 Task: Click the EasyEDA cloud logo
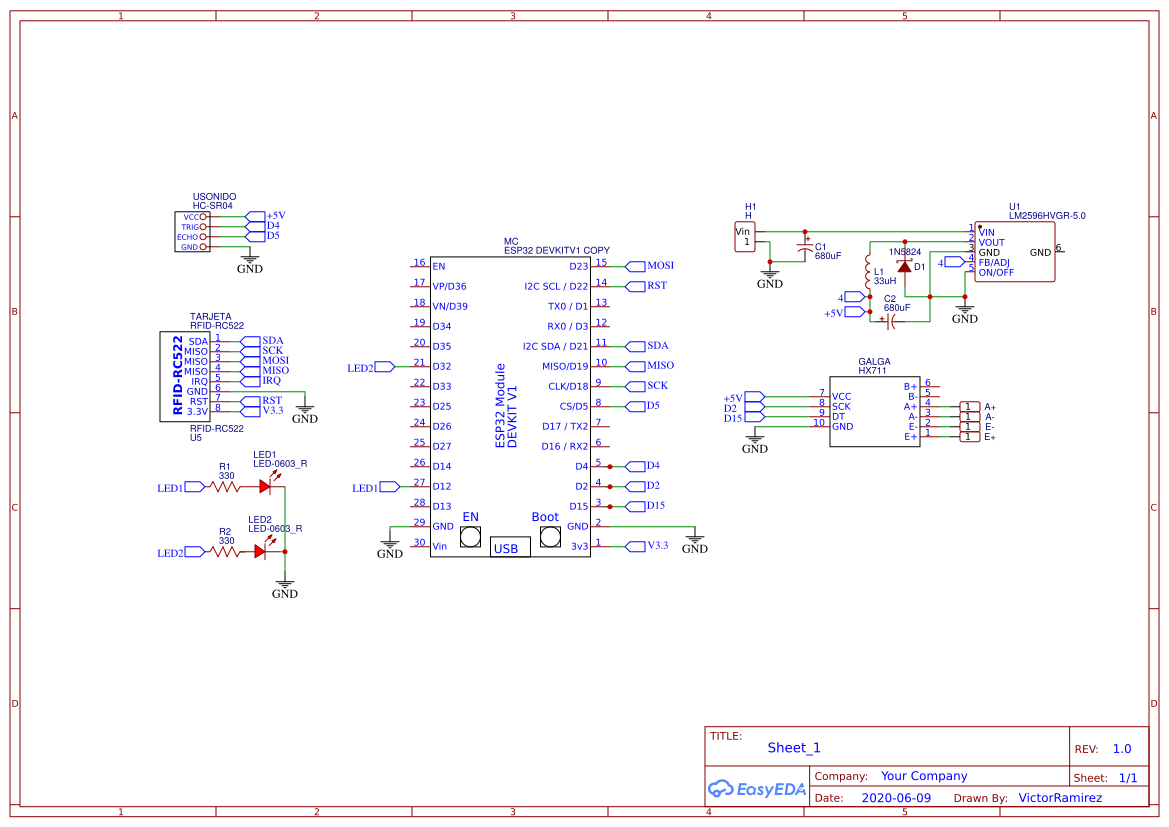720,789
